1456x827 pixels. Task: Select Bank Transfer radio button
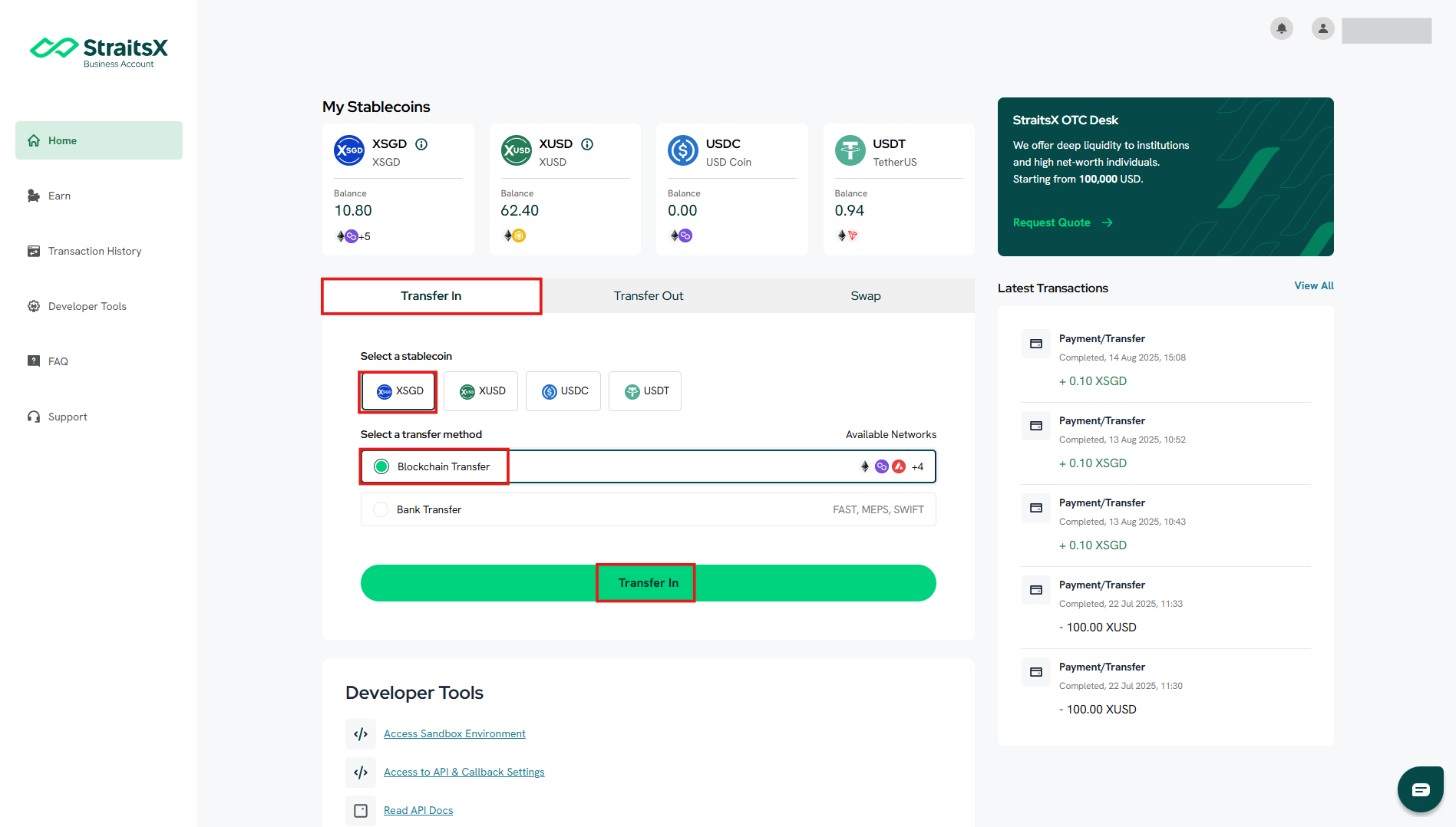381,509
